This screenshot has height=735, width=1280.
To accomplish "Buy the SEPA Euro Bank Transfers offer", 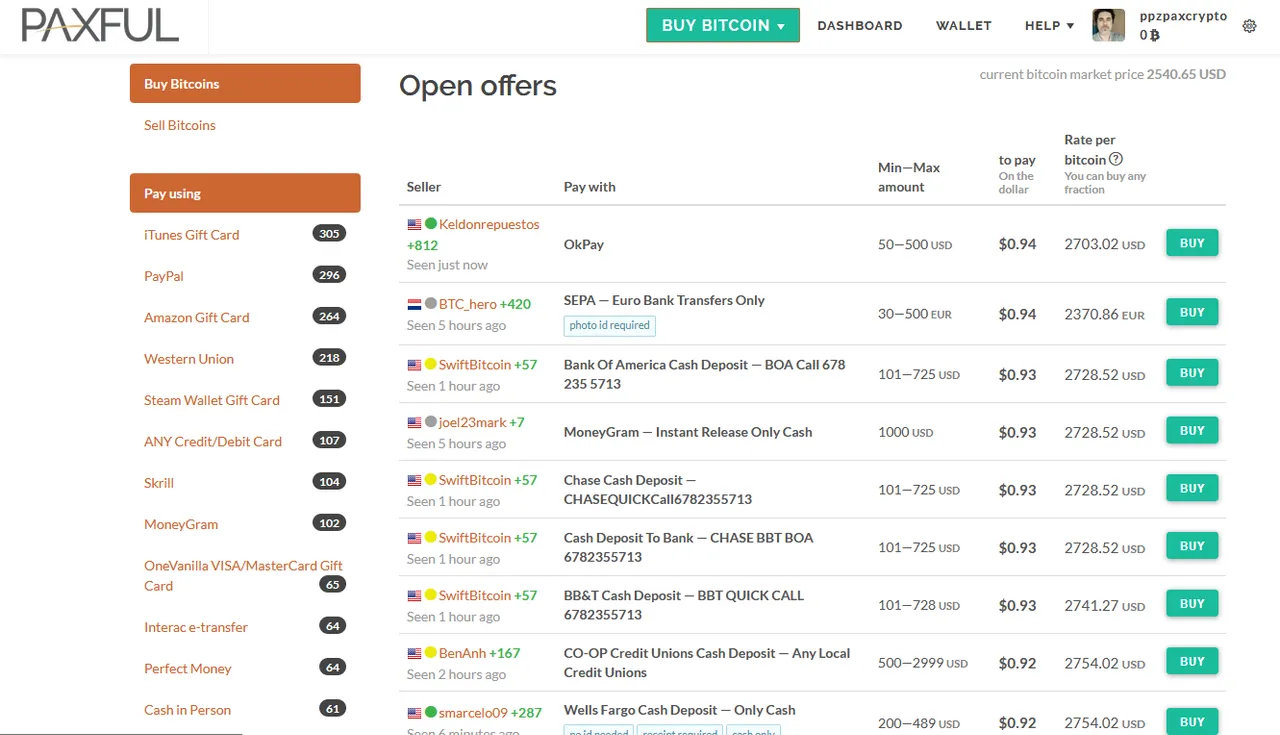I will tap(1192, 313).
